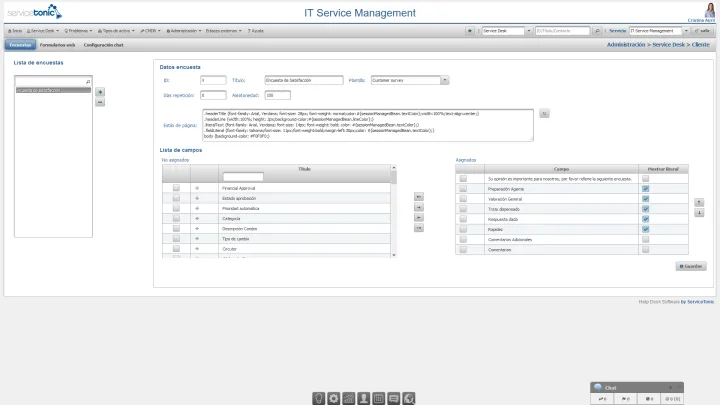Open the Plantilla Customer survey dropdown
This screenshot has height=405, width=720.
click(x=383, y=79)
